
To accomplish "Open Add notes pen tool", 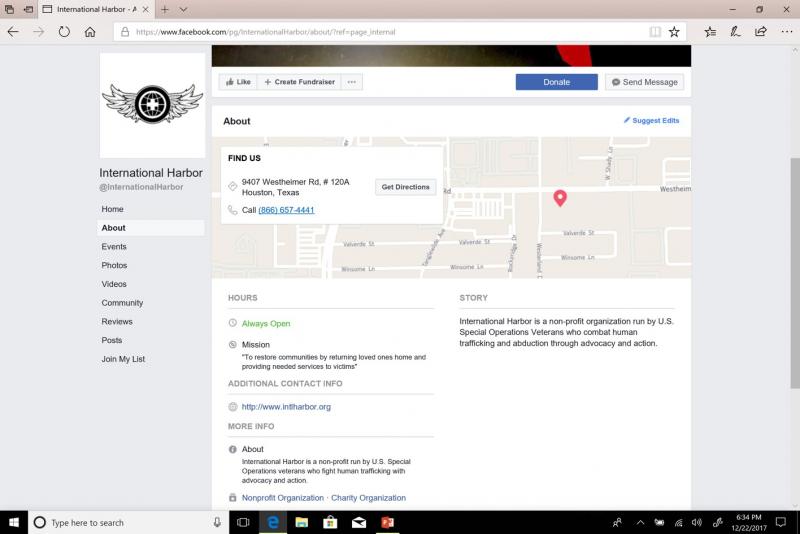I will (x=735, y=32).
